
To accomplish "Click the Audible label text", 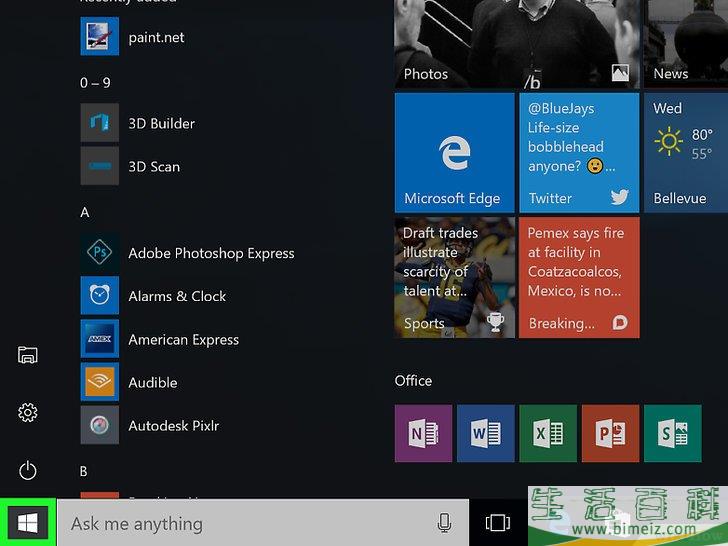I will tap(153, 383).
